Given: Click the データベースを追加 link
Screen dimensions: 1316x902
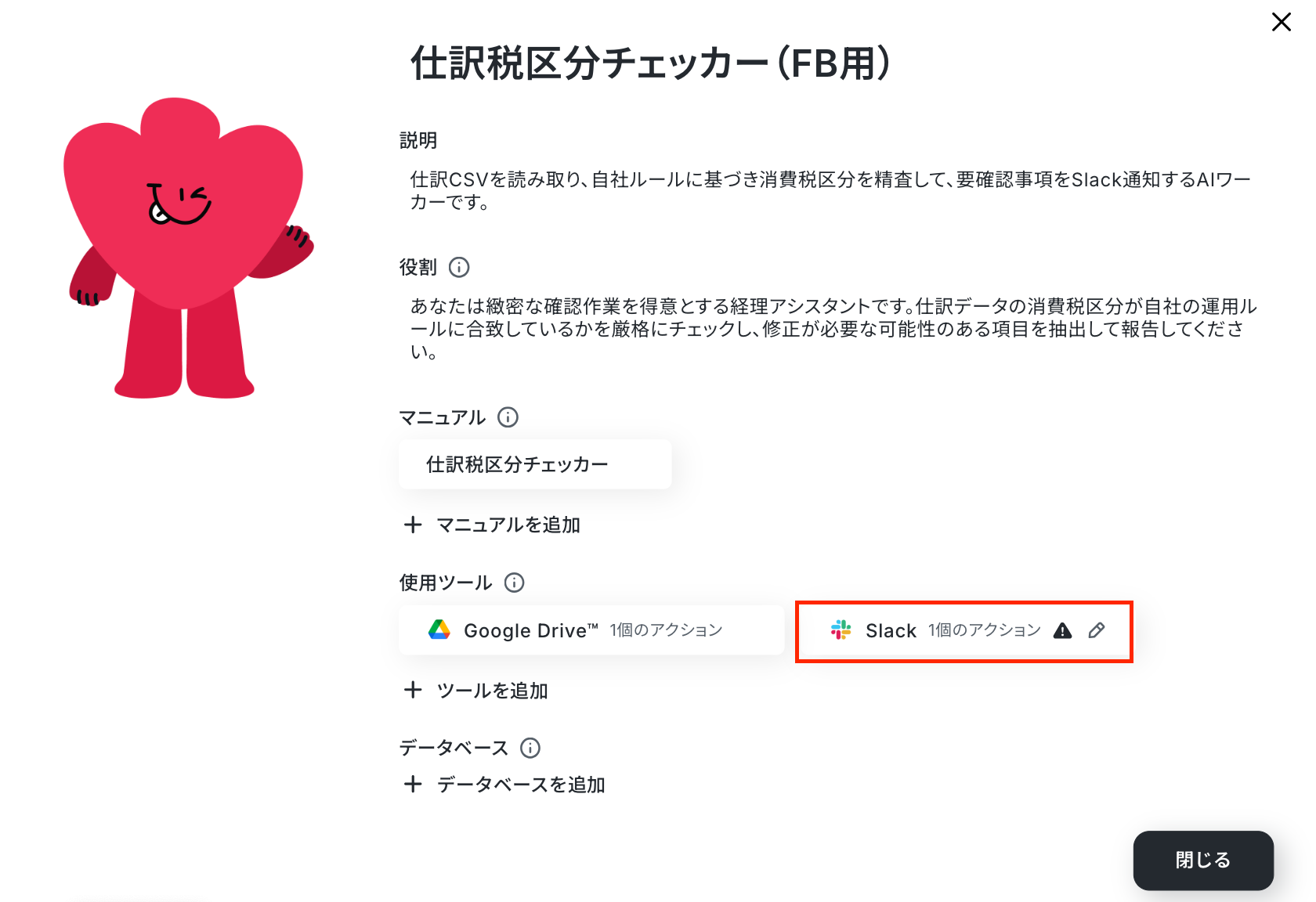Looking at the screenshot, I should click(x=521, y=785).
